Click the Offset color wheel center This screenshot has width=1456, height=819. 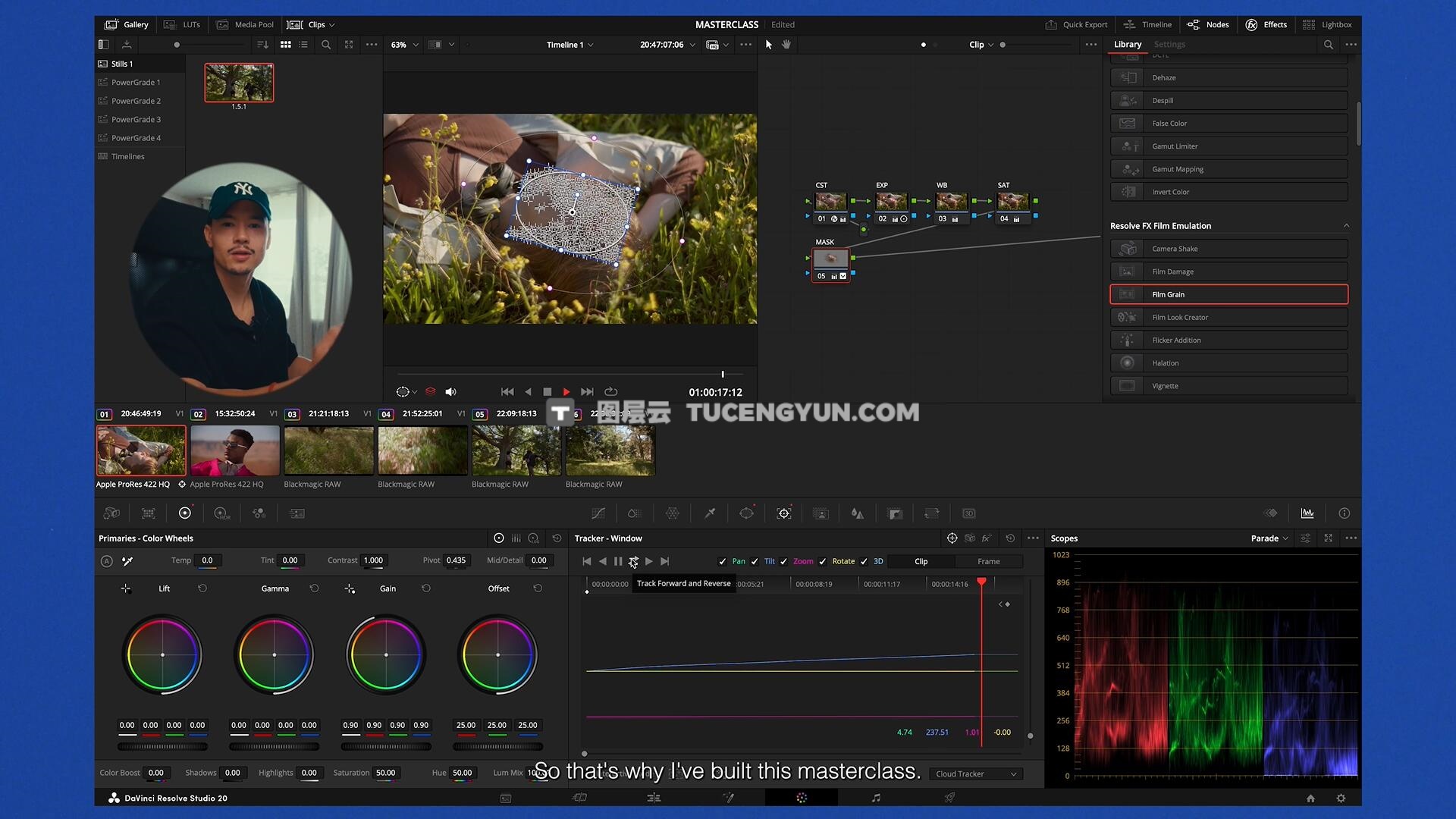pyautogui.click(x=497, y=654)
